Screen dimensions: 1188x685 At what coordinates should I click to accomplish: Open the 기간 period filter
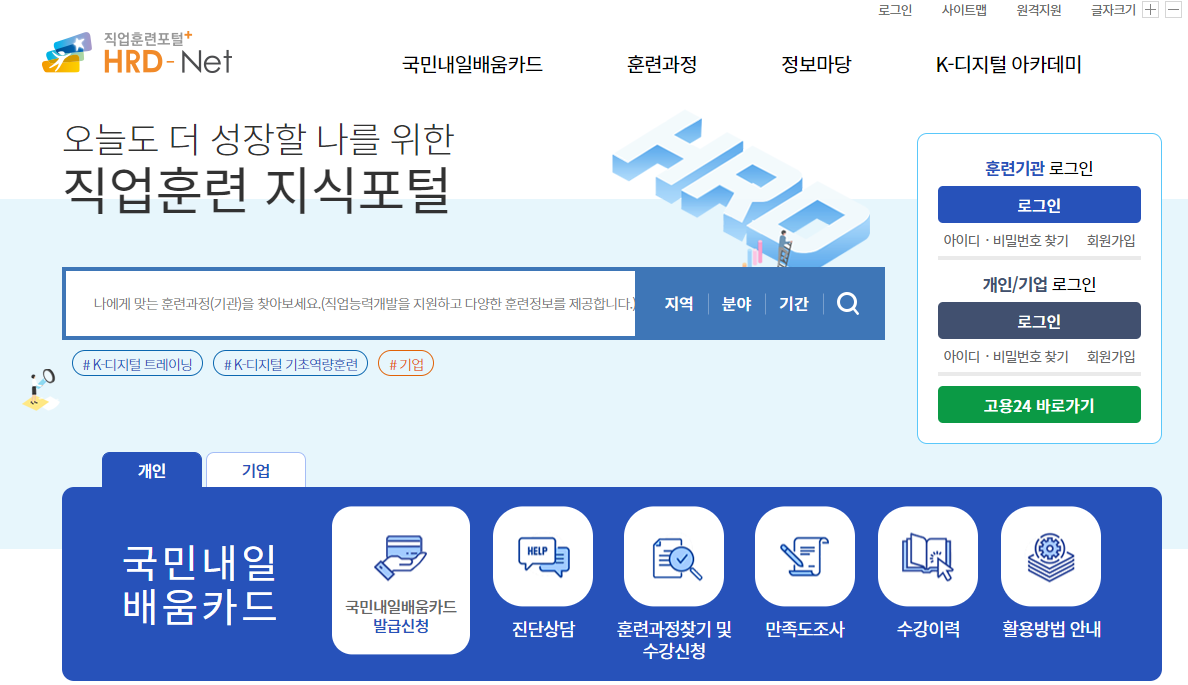click(x=794, y=304)
